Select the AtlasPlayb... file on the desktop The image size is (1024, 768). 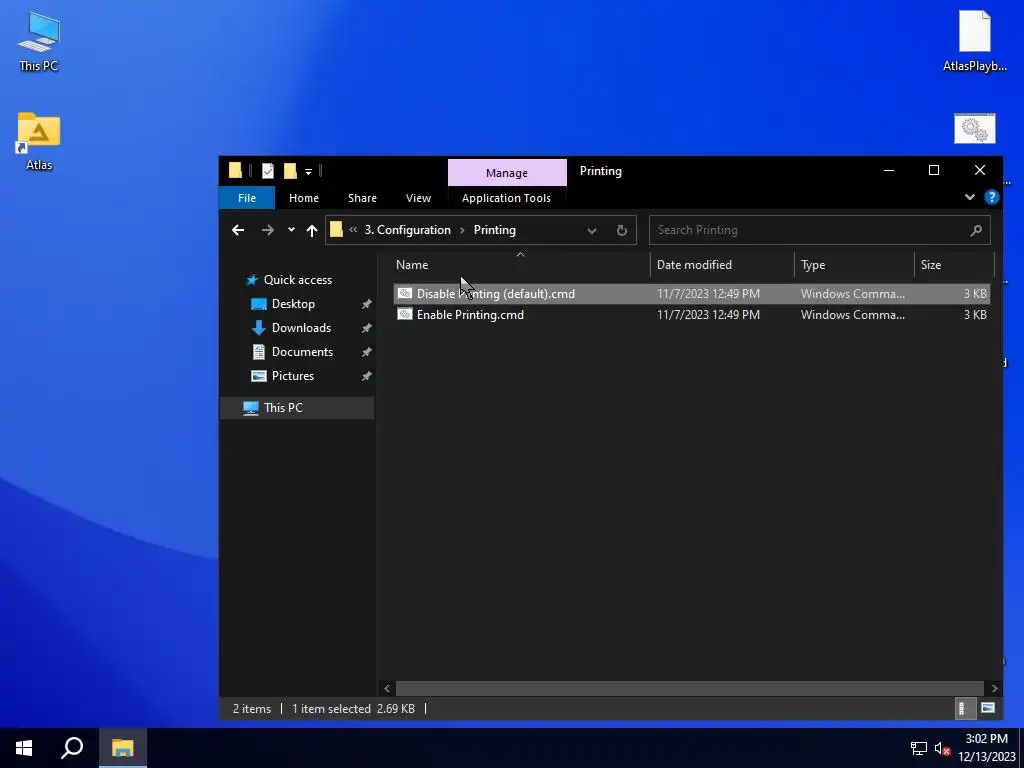974,41
